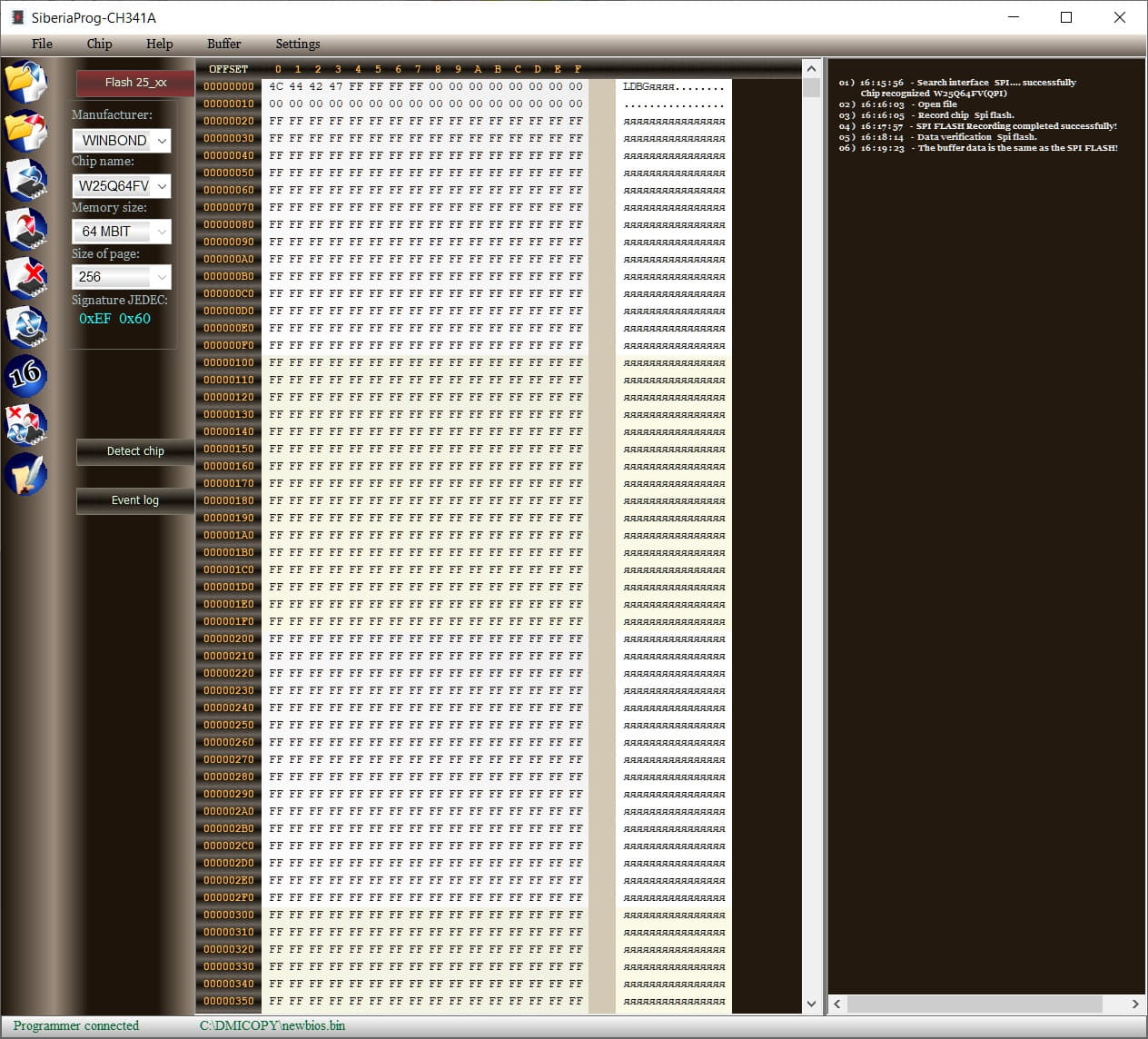This screenshot has width=1148, height=1039.
Task: Click log entry 'Record chip Spi flash.'
Action: pyautogui.click(x=965, y=114)
